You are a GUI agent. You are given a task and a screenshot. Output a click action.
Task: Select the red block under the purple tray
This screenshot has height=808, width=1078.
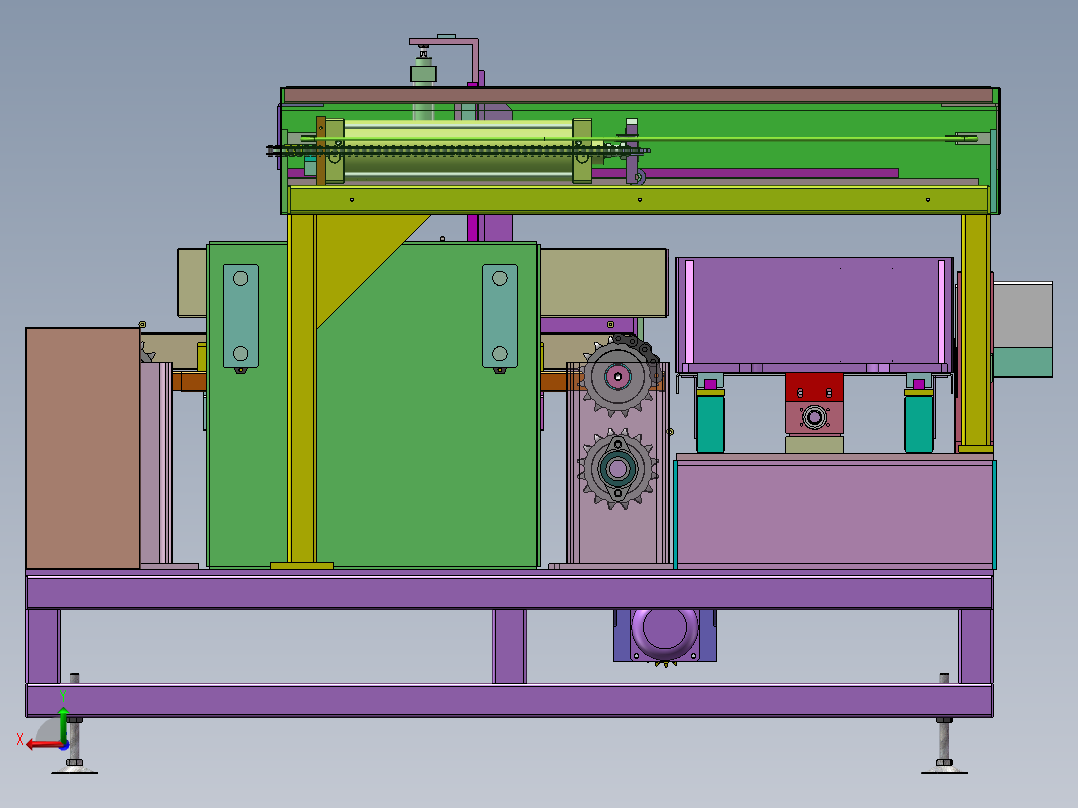click(814, 388)
